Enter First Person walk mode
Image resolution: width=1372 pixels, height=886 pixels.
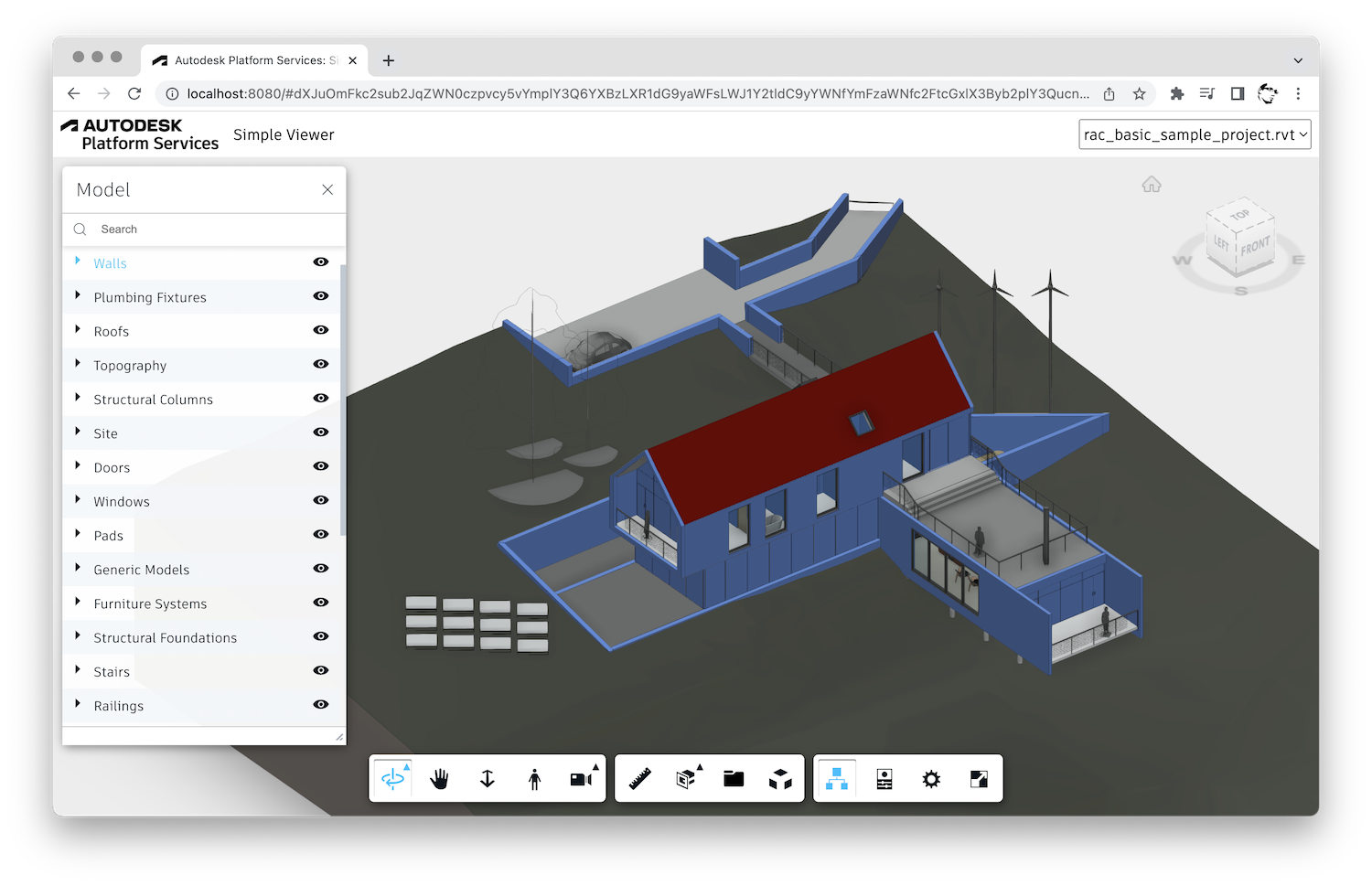(534, 778)
